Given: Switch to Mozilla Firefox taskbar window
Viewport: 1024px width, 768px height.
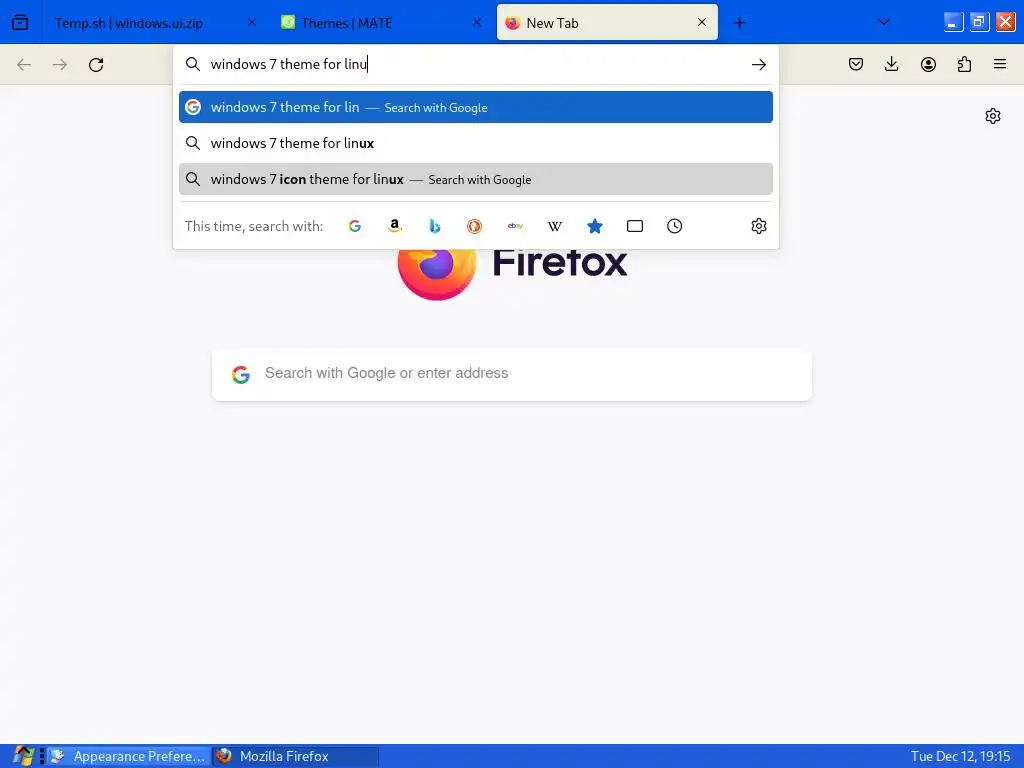Looking at the screenshot, I should 296,756.
